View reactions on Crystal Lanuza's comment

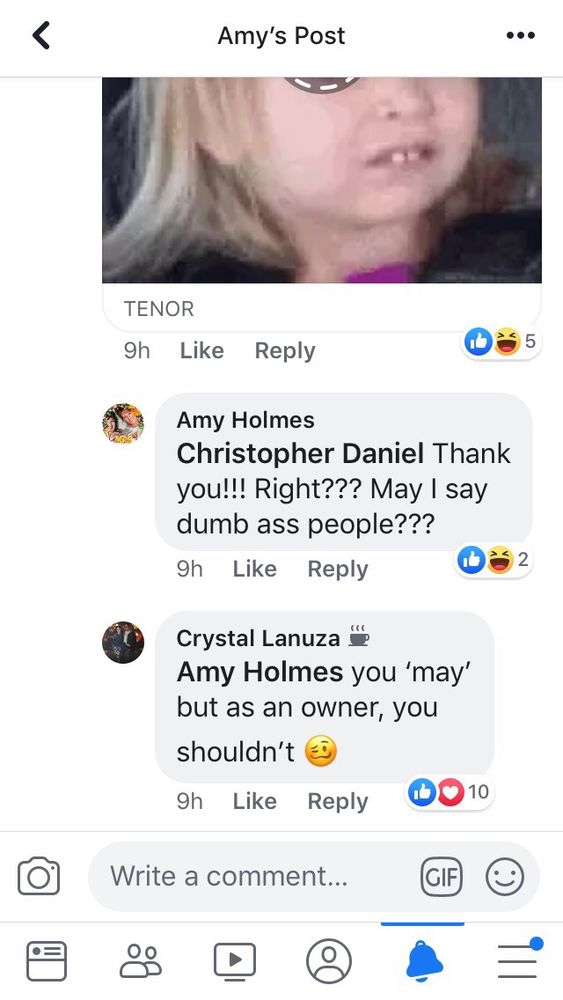[x=450, y=792]
